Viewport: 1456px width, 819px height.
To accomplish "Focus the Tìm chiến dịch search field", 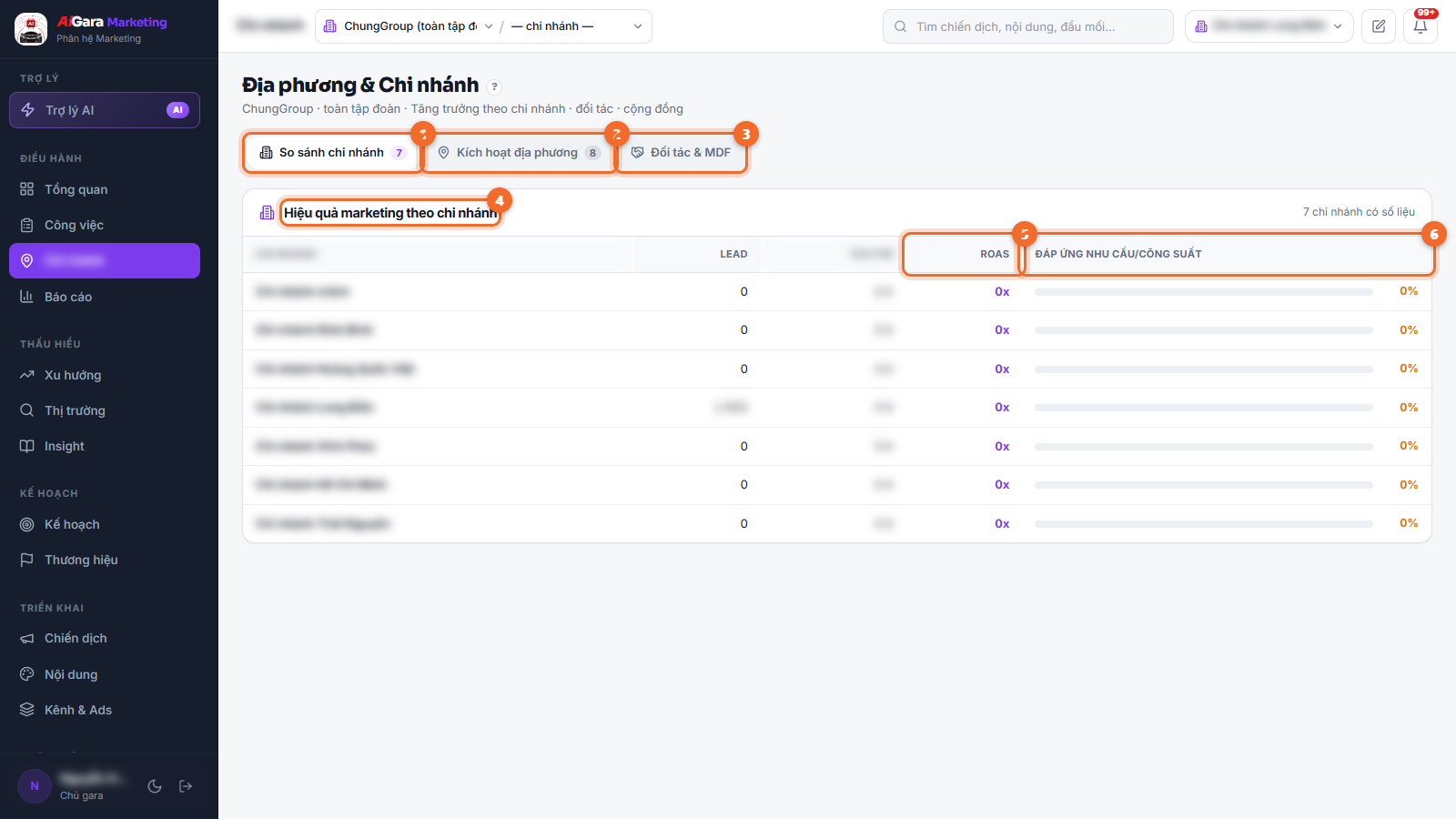I will pos(1028,26).
